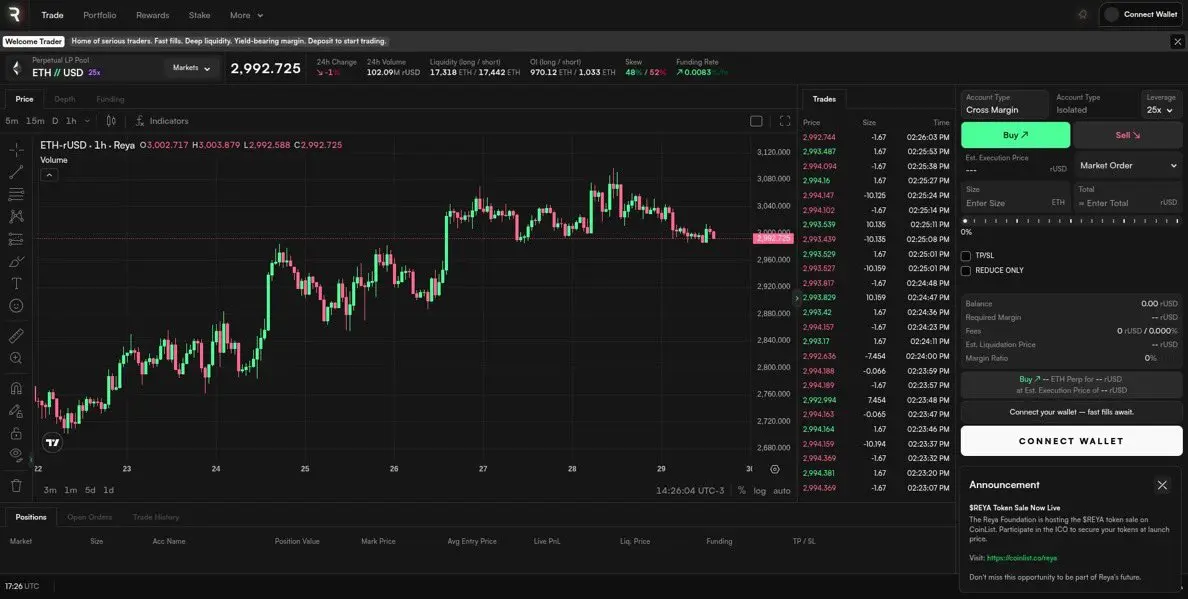Switch to the Open Orders tab
This screenshot has width=1188, height=599.
point(89,517)
